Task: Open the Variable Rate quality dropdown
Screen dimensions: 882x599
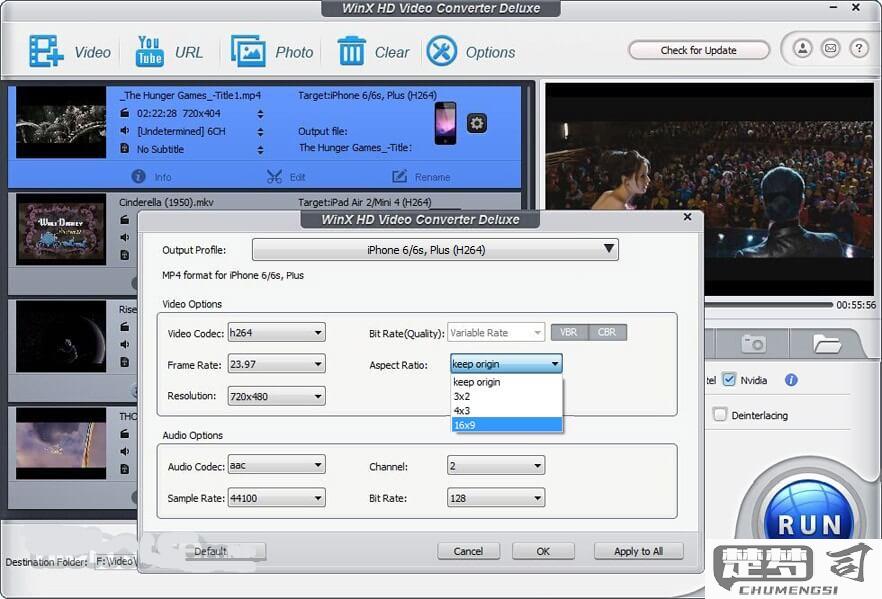Action: [x=496, y=333]
